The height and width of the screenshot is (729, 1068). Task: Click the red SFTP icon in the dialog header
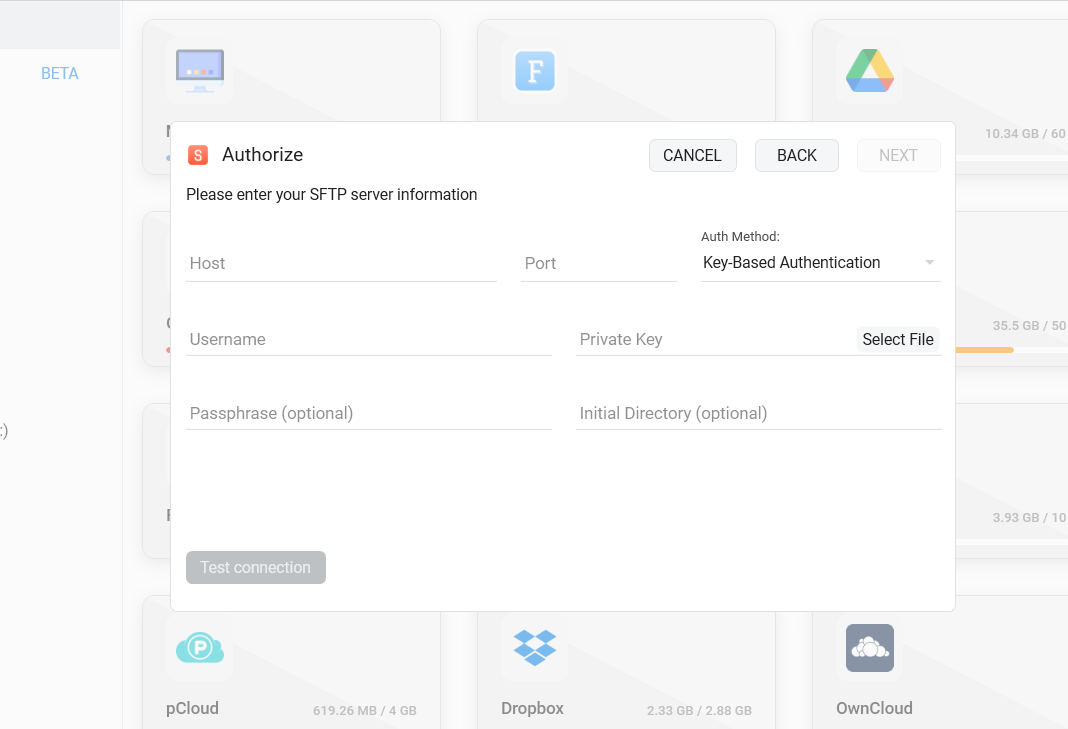click(x=197, y=155)
